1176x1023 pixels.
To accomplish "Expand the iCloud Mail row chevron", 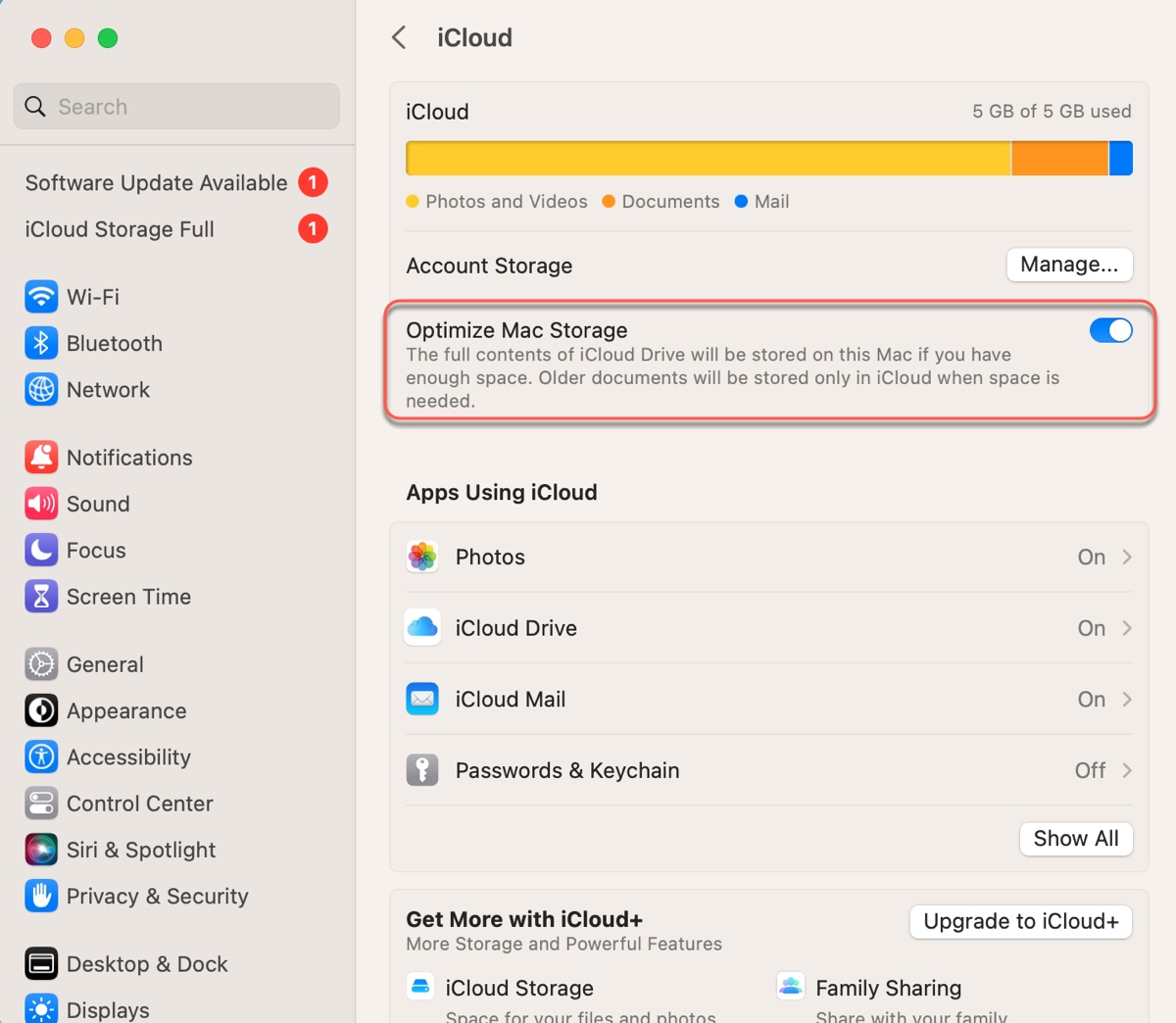I will click(1127, 700).
